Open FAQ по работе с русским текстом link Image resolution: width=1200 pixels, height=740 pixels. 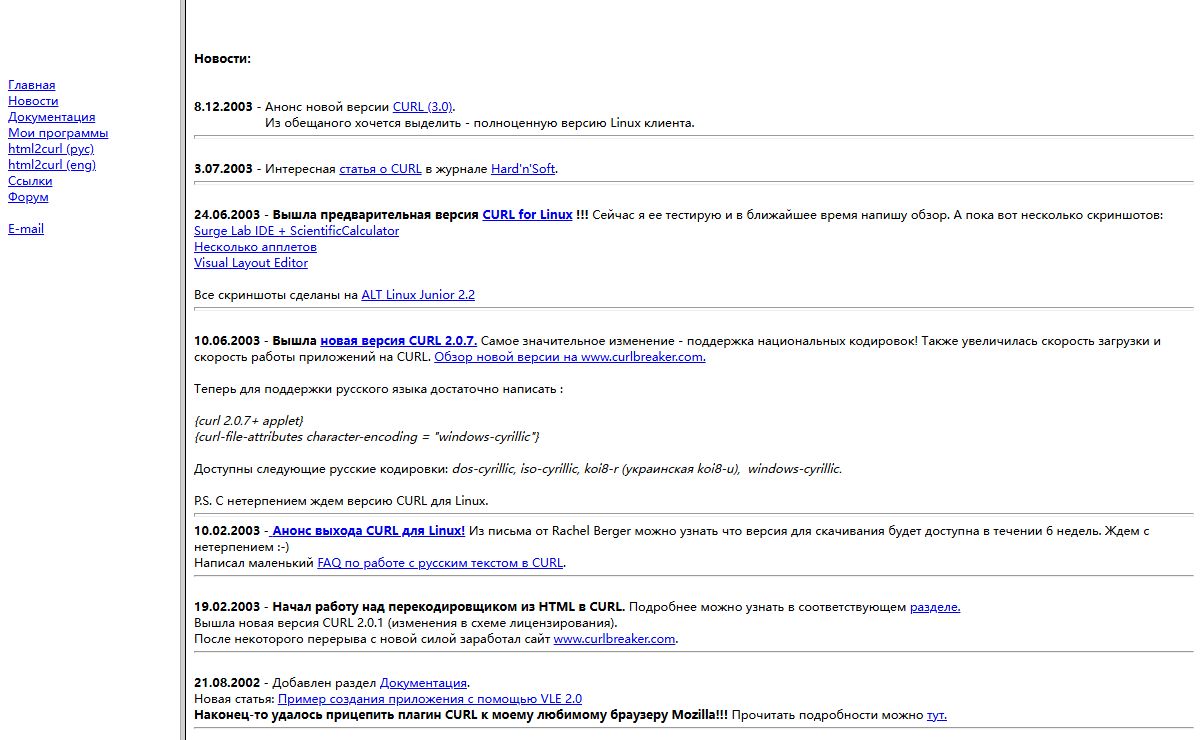point(441,563)
